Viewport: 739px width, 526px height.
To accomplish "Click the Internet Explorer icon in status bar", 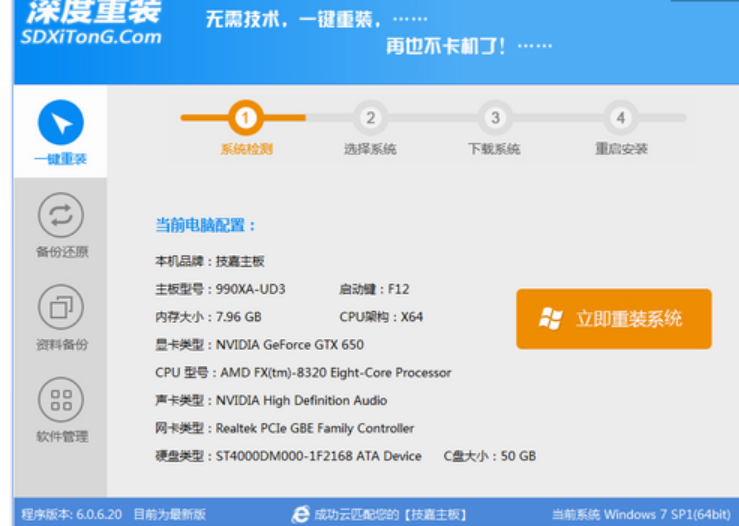I will pos(301,514).
